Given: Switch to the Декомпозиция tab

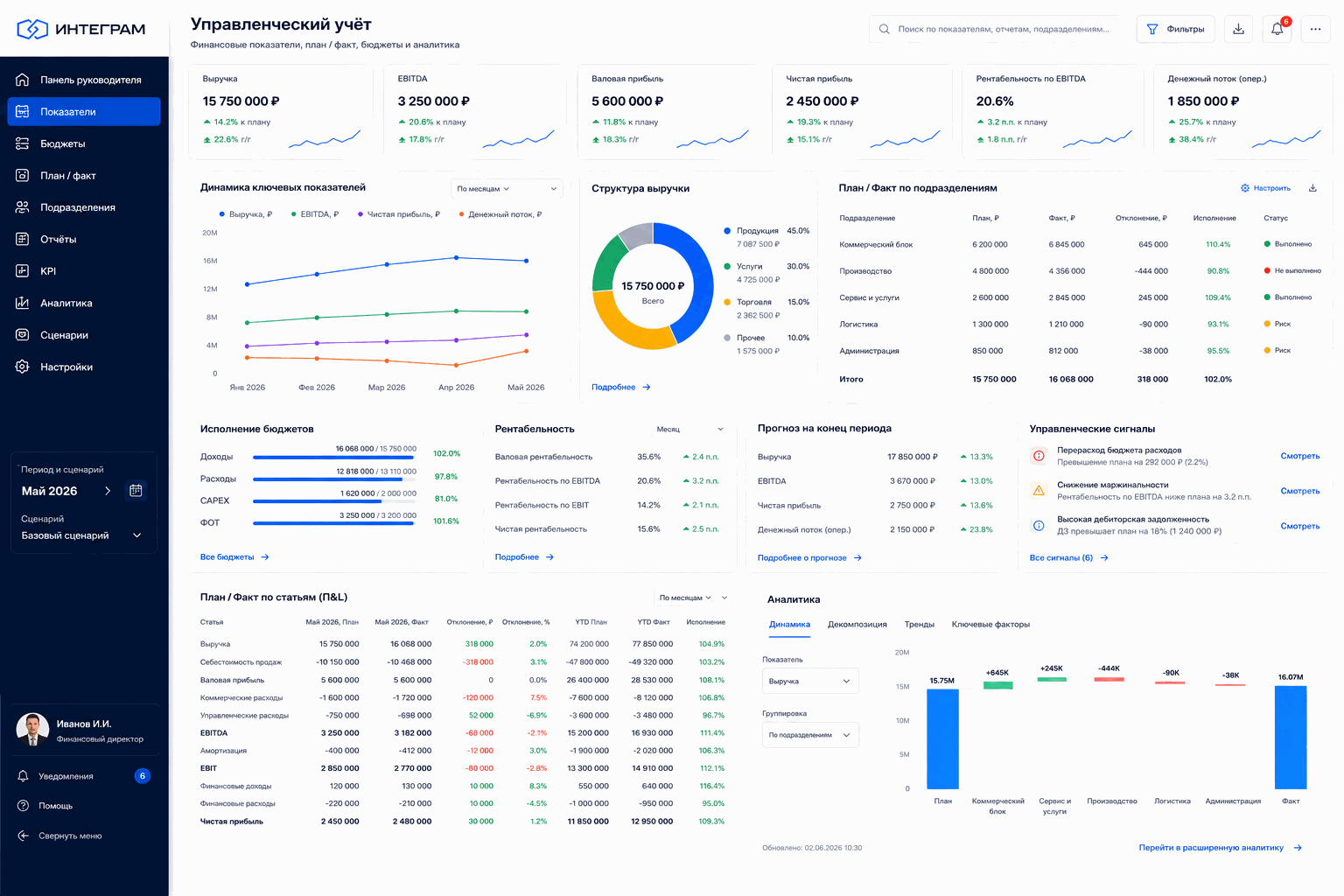Looking at the screenshot, I should point(857,625).
